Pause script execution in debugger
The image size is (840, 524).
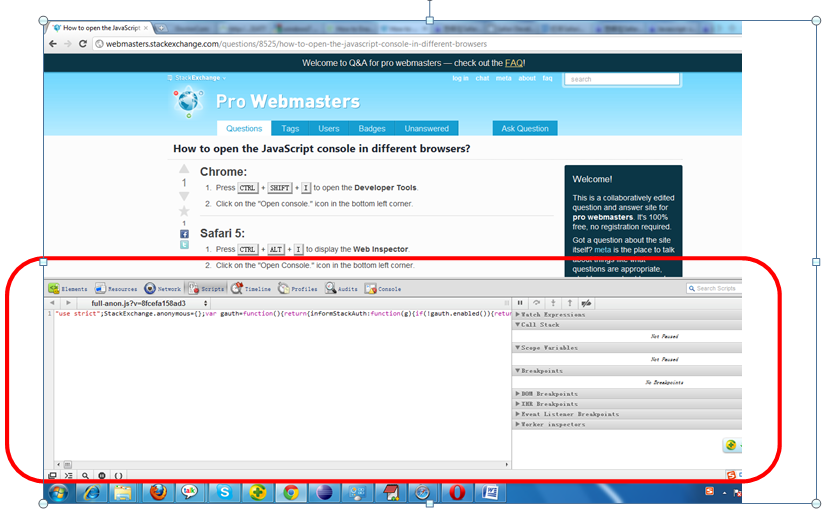point(520,303)
